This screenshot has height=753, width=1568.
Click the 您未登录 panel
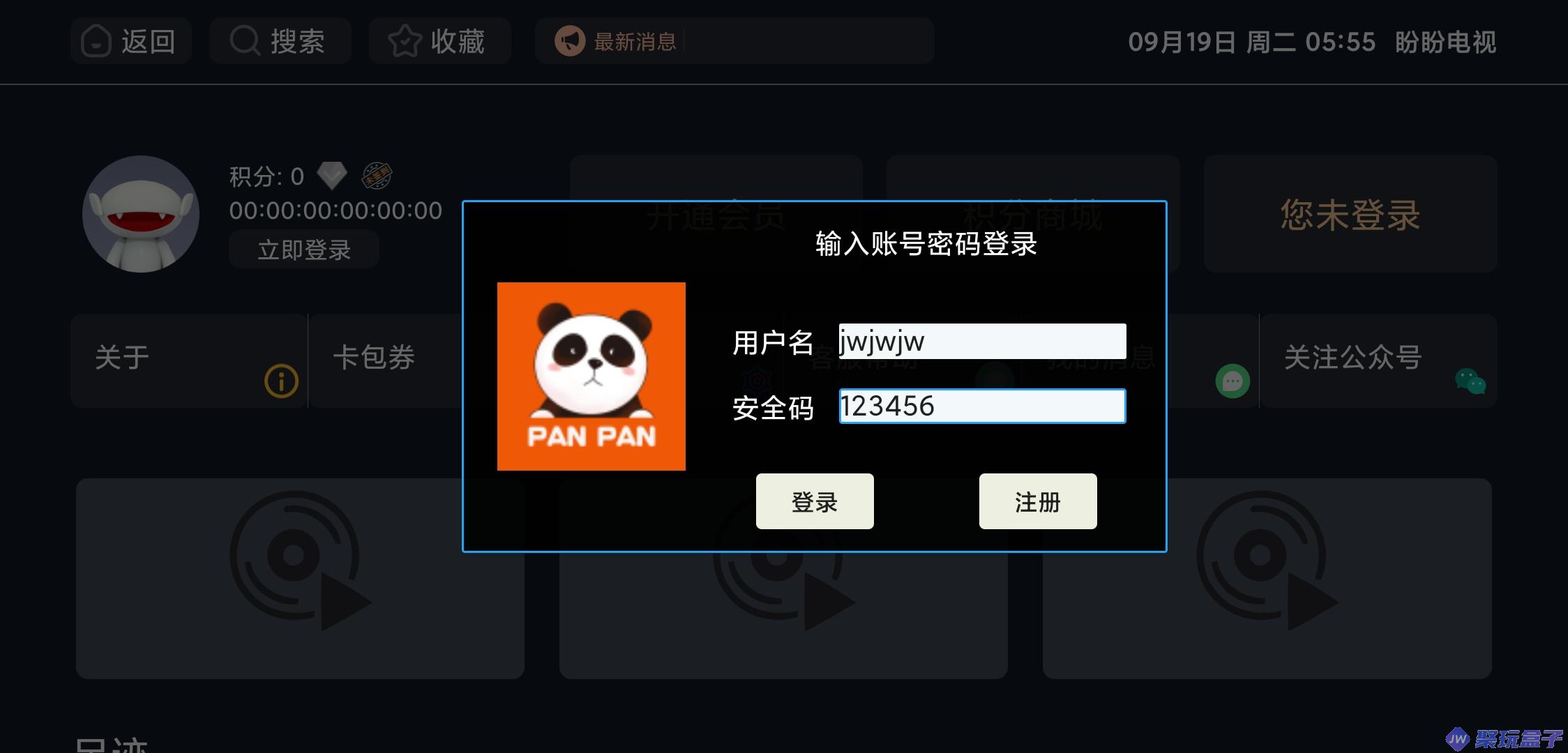[x=1350, y=214]
